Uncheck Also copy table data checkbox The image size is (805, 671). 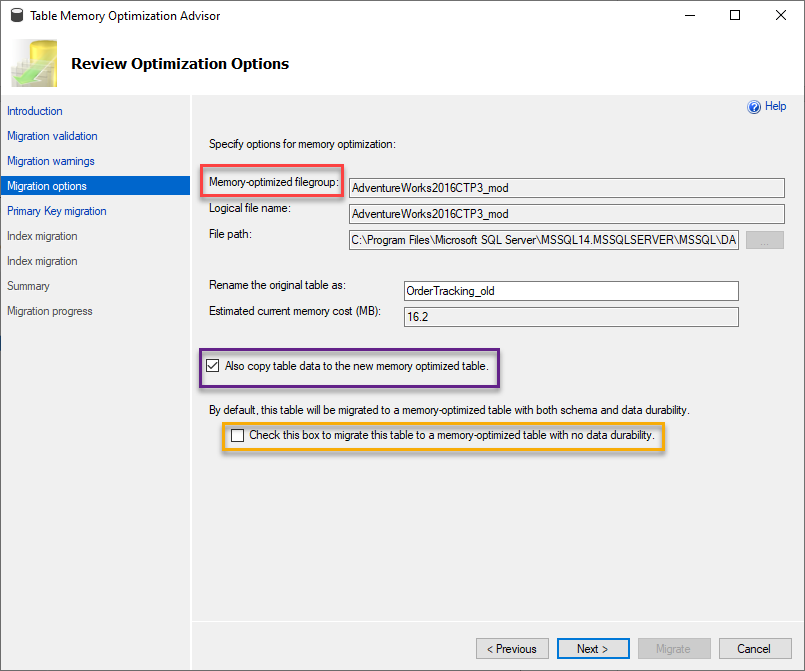pyautogui.click(x=213, y=366)
